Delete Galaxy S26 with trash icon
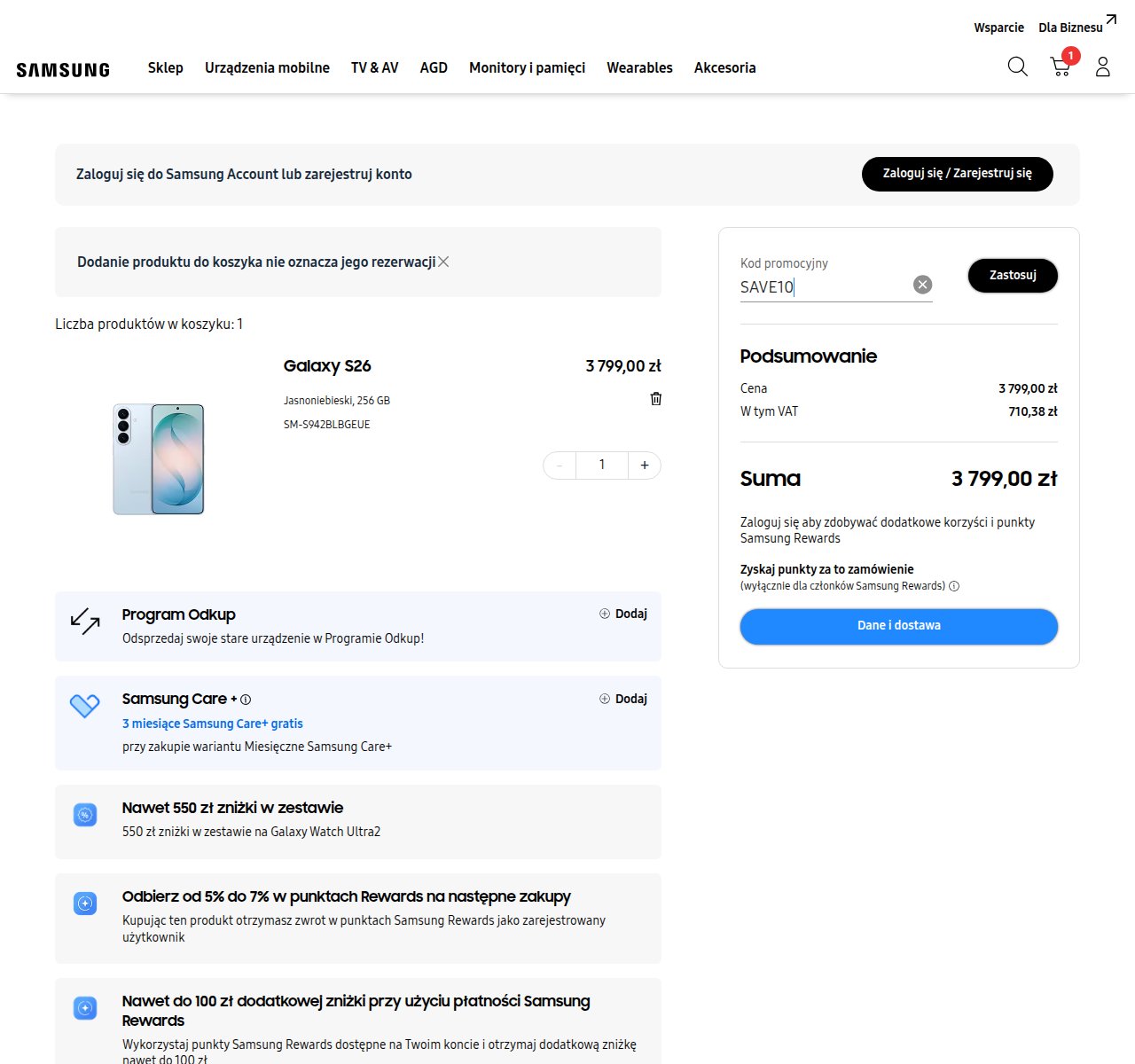Viewport: 1135px width, 1064px height. coord(656,399)
